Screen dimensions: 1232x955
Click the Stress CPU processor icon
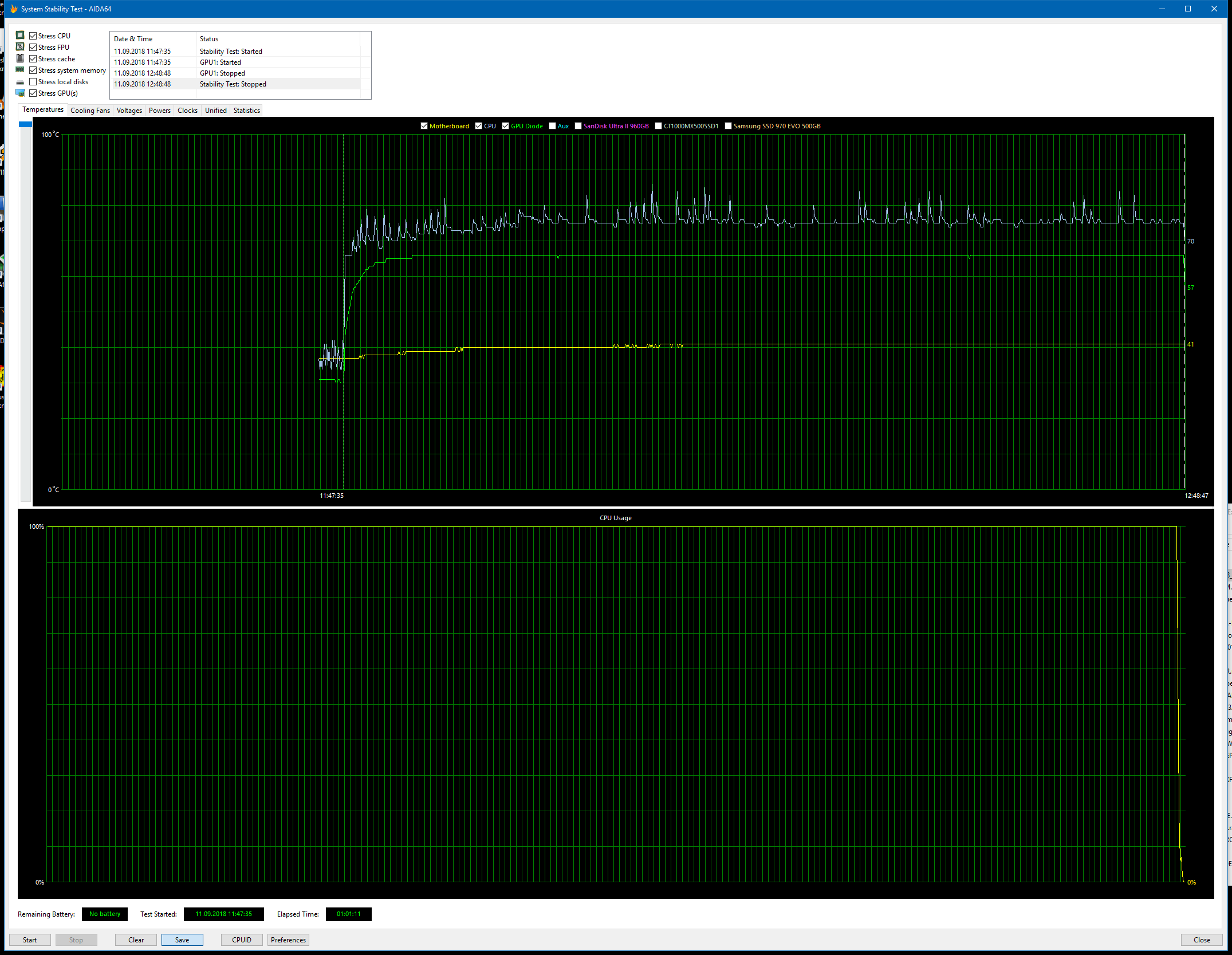click(20, 35)
